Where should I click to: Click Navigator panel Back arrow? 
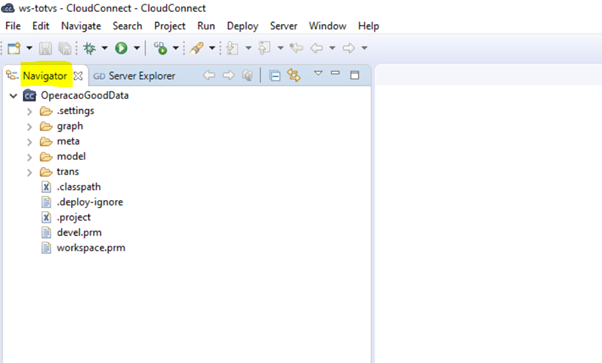[x=209, y=75]
